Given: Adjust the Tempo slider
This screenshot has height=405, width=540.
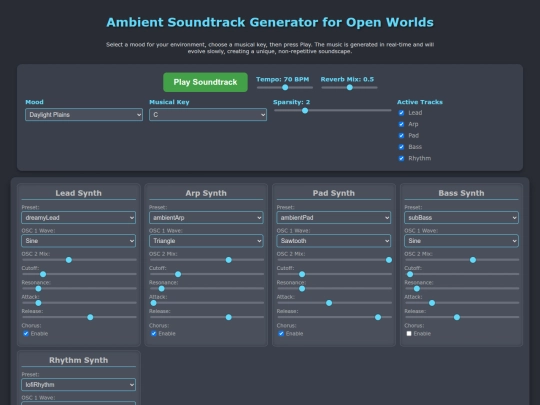Looking at the screenshot, I should [x=285, y=87].
